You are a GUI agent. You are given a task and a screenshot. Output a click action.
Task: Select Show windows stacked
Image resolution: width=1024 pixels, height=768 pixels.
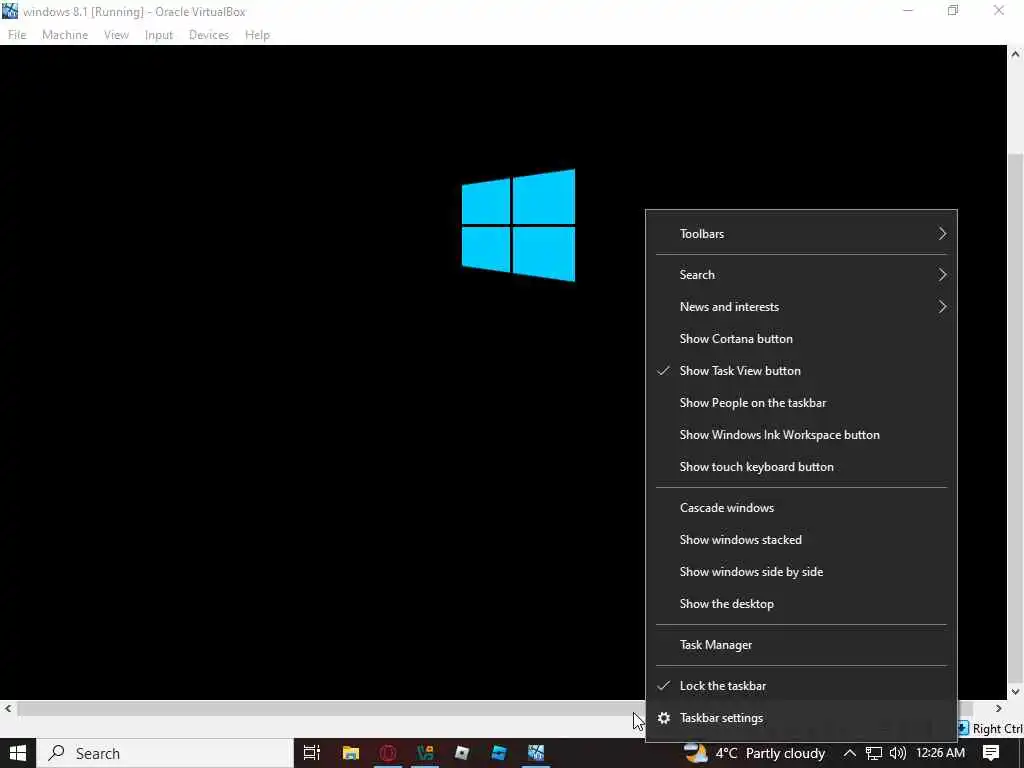(x=801, y=540)
